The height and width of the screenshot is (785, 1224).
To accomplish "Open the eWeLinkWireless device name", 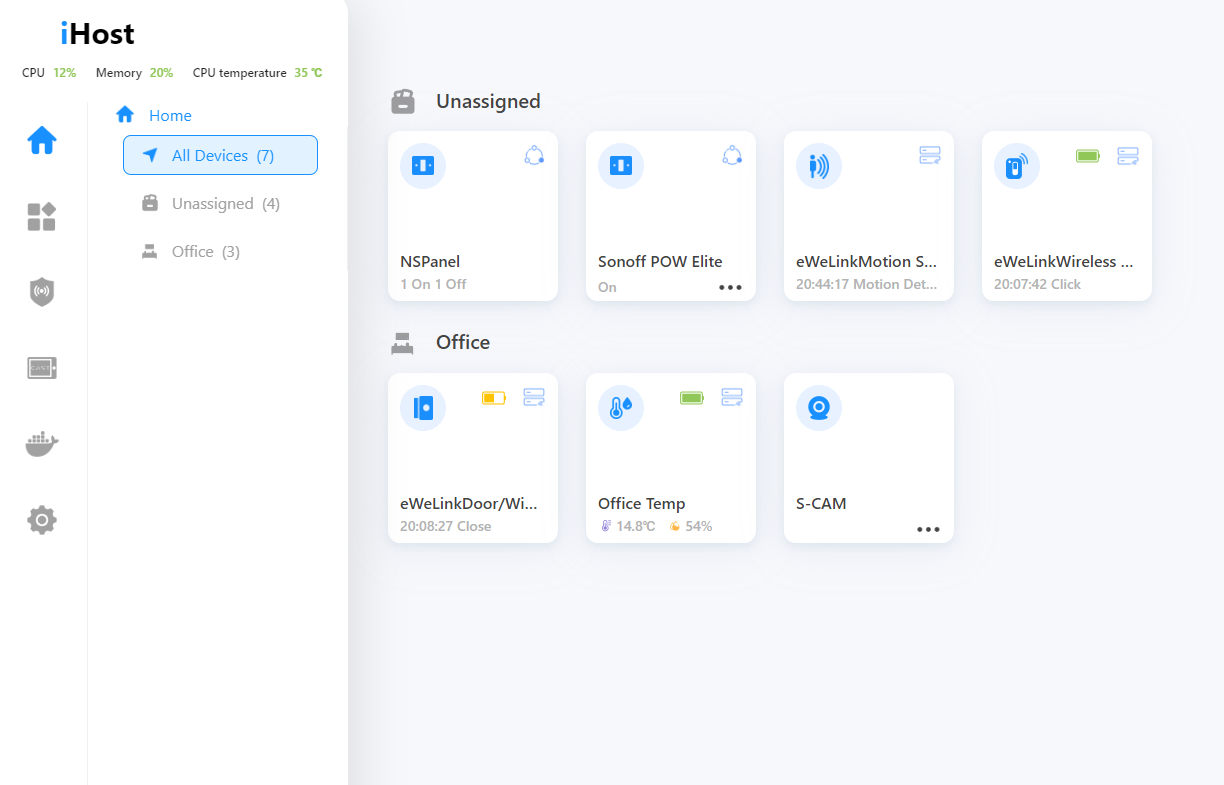I will click(1064, 261).
